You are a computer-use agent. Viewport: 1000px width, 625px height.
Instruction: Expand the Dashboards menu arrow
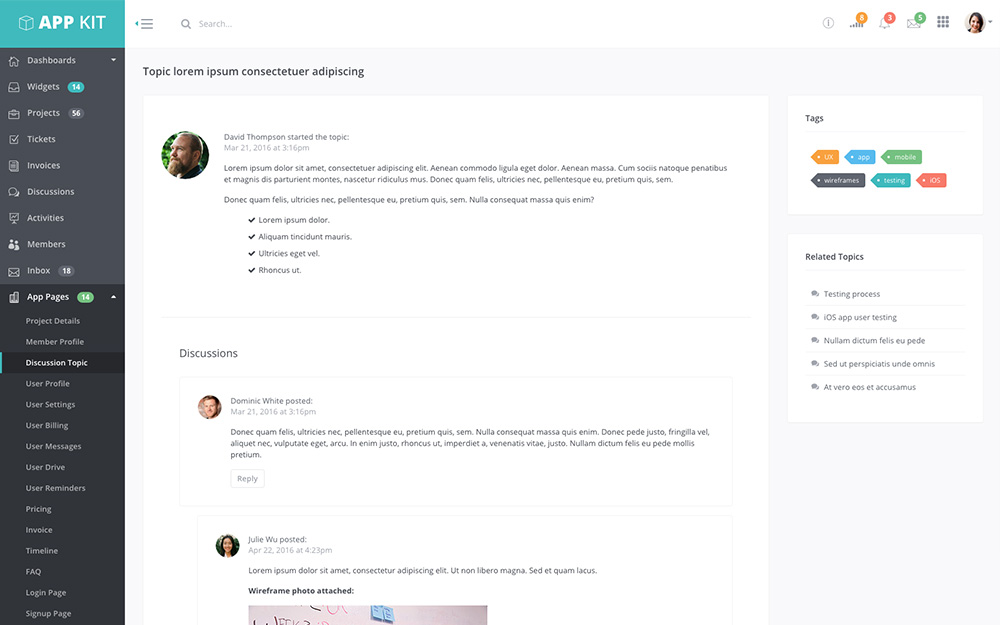click(x=113, y=61)
